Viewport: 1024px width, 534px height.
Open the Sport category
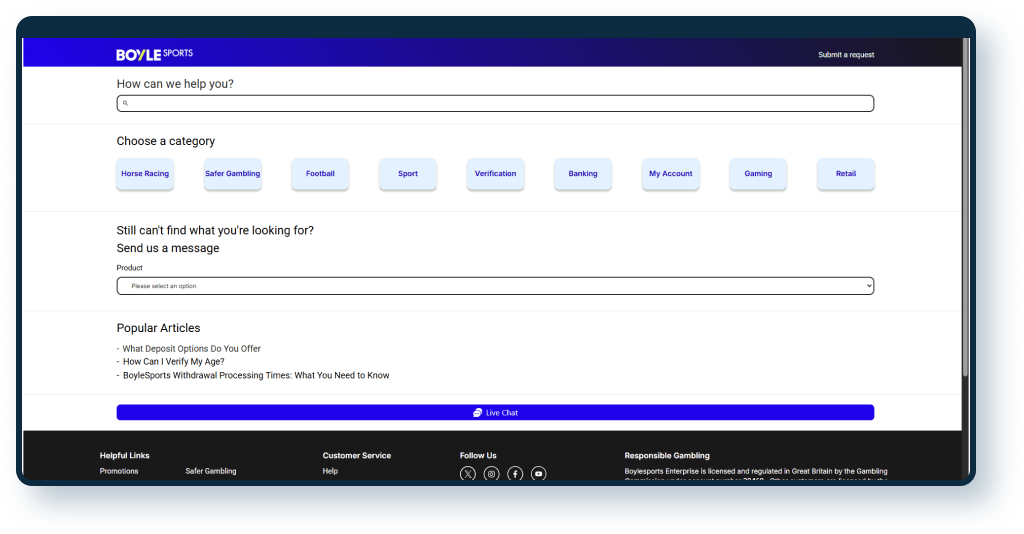(x=408, y=174)
